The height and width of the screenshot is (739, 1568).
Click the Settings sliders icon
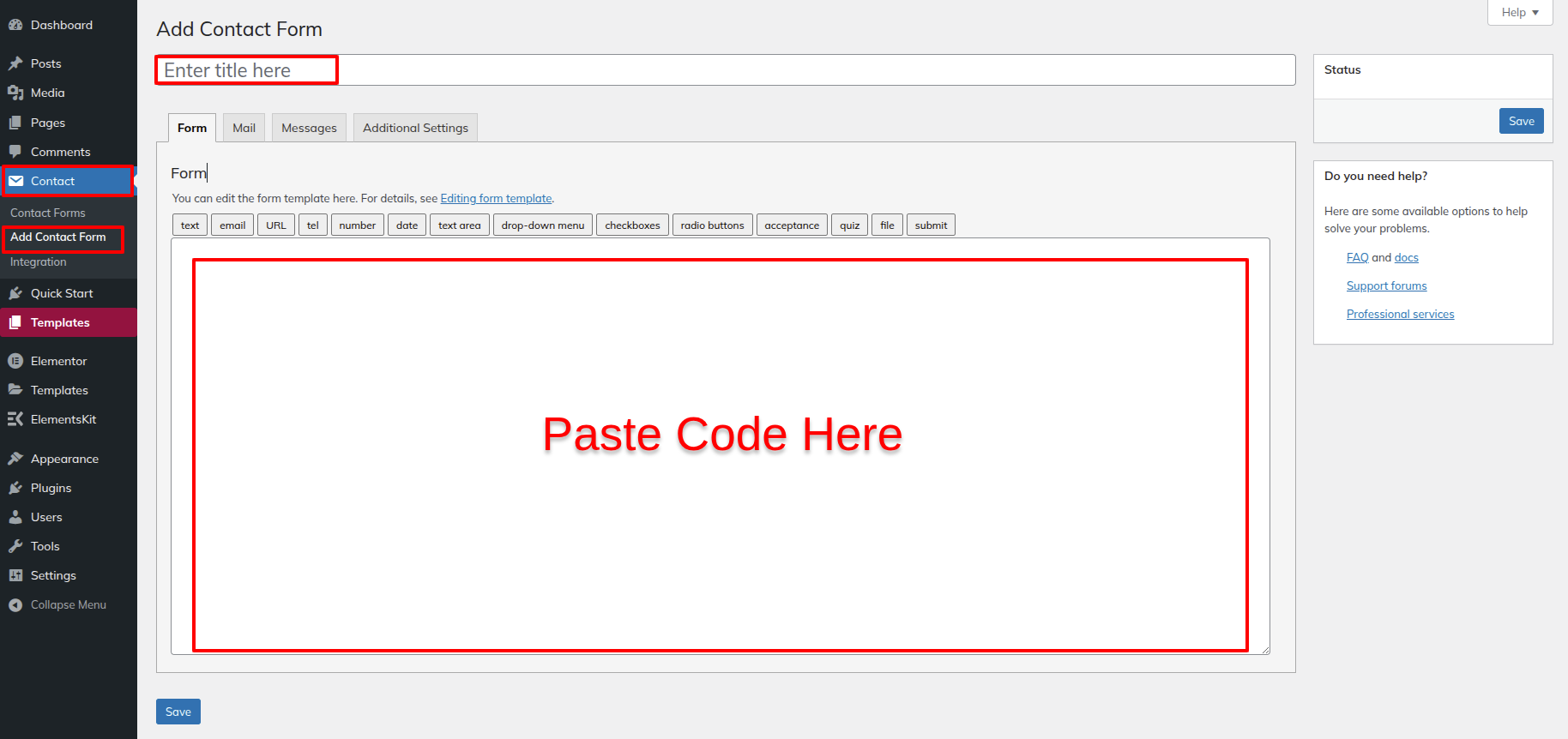point(15,575)
